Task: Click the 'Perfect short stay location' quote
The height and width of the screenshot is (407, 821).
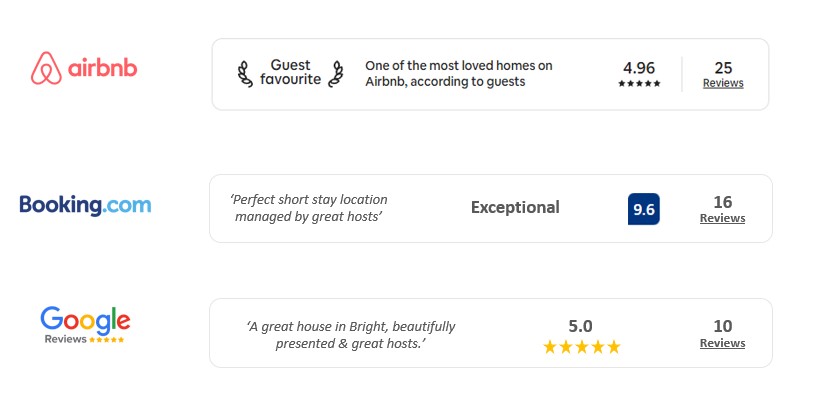Action: tap(309, 208)
